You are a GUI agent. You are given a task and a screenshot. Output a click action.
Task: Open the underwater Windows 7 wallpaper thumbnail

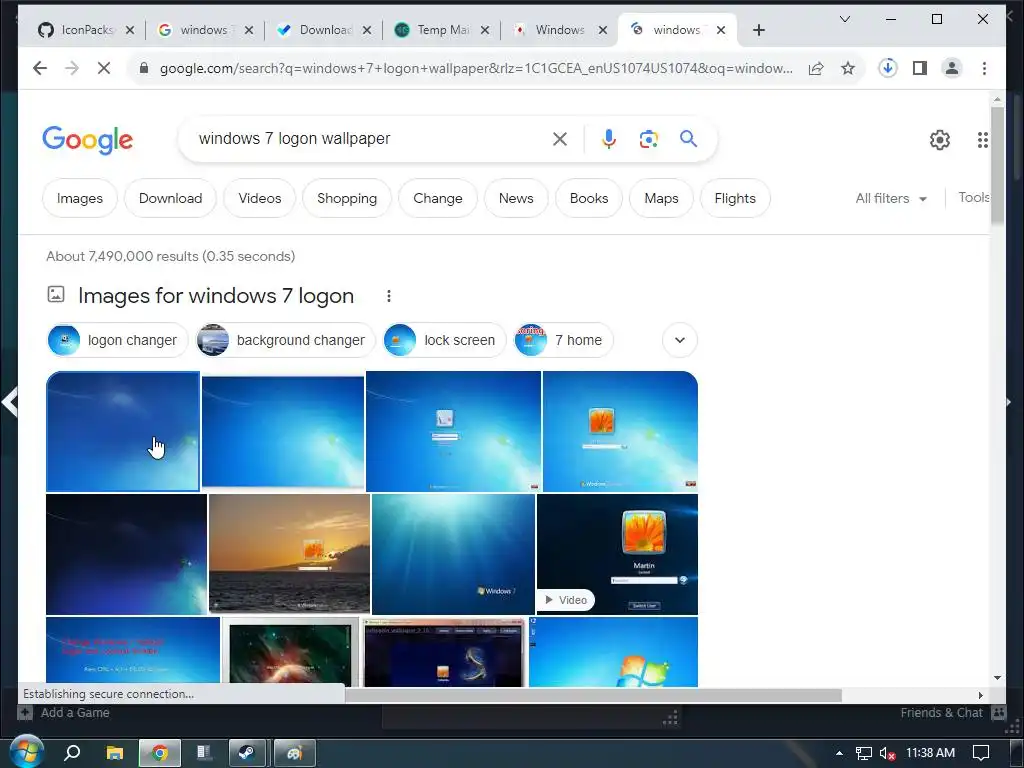[x=453, y=554]
